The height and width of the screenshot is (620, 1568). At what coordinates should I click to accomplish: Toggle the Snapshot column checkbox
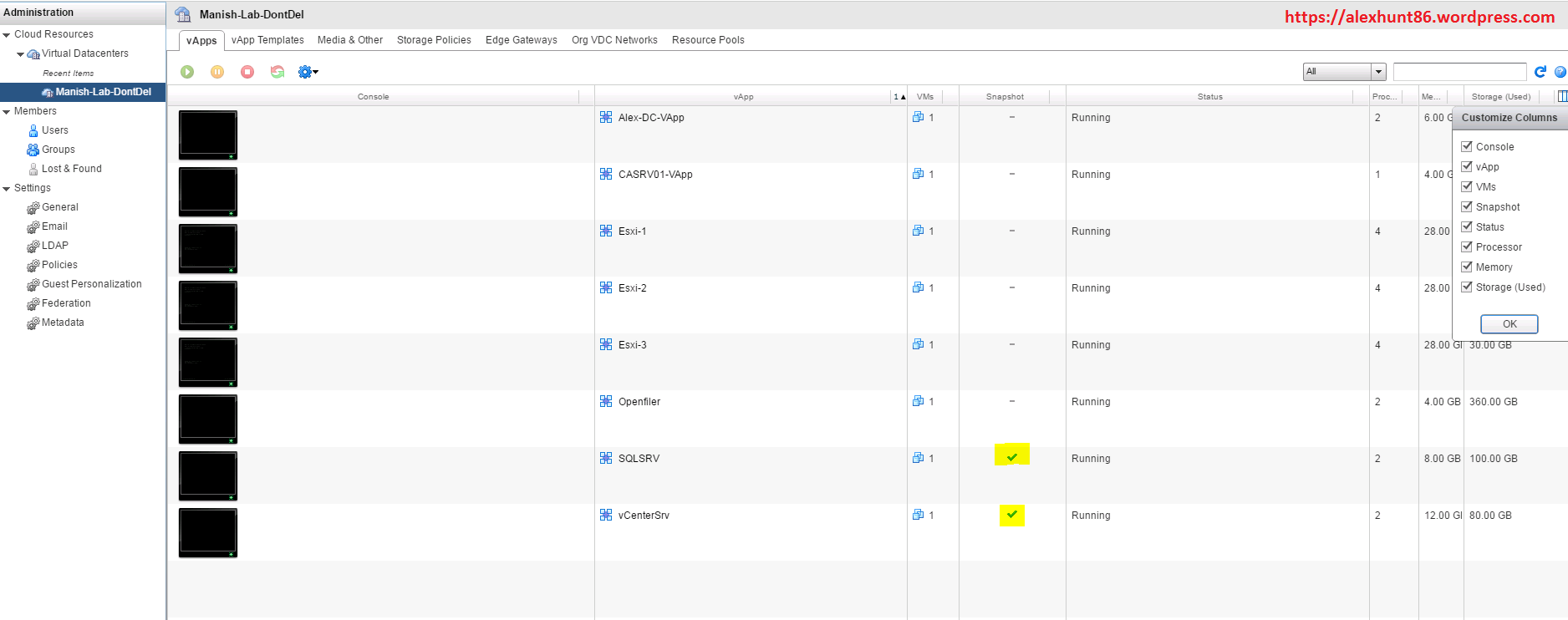coord(1467,206)
